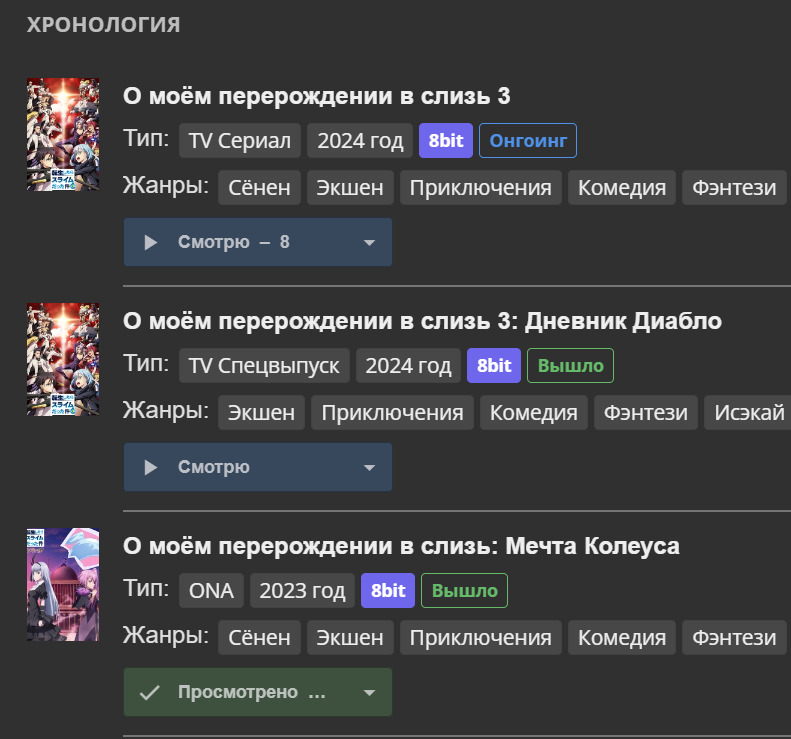
Task: Open poster thumbnail for Мечта Колеуса
Action: tap(62, 584)
